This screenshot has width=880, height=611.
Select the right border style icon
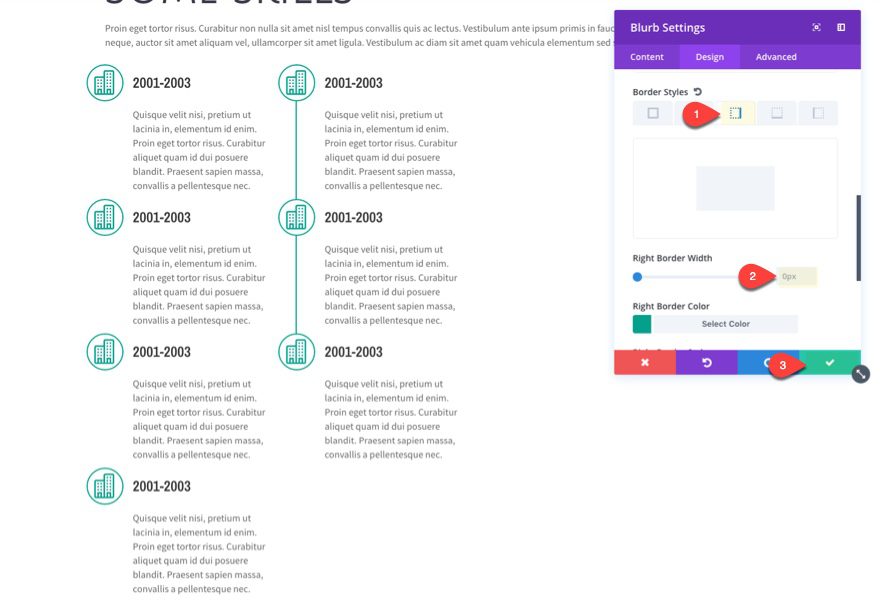pyautogui.click(x=735, y=113)
